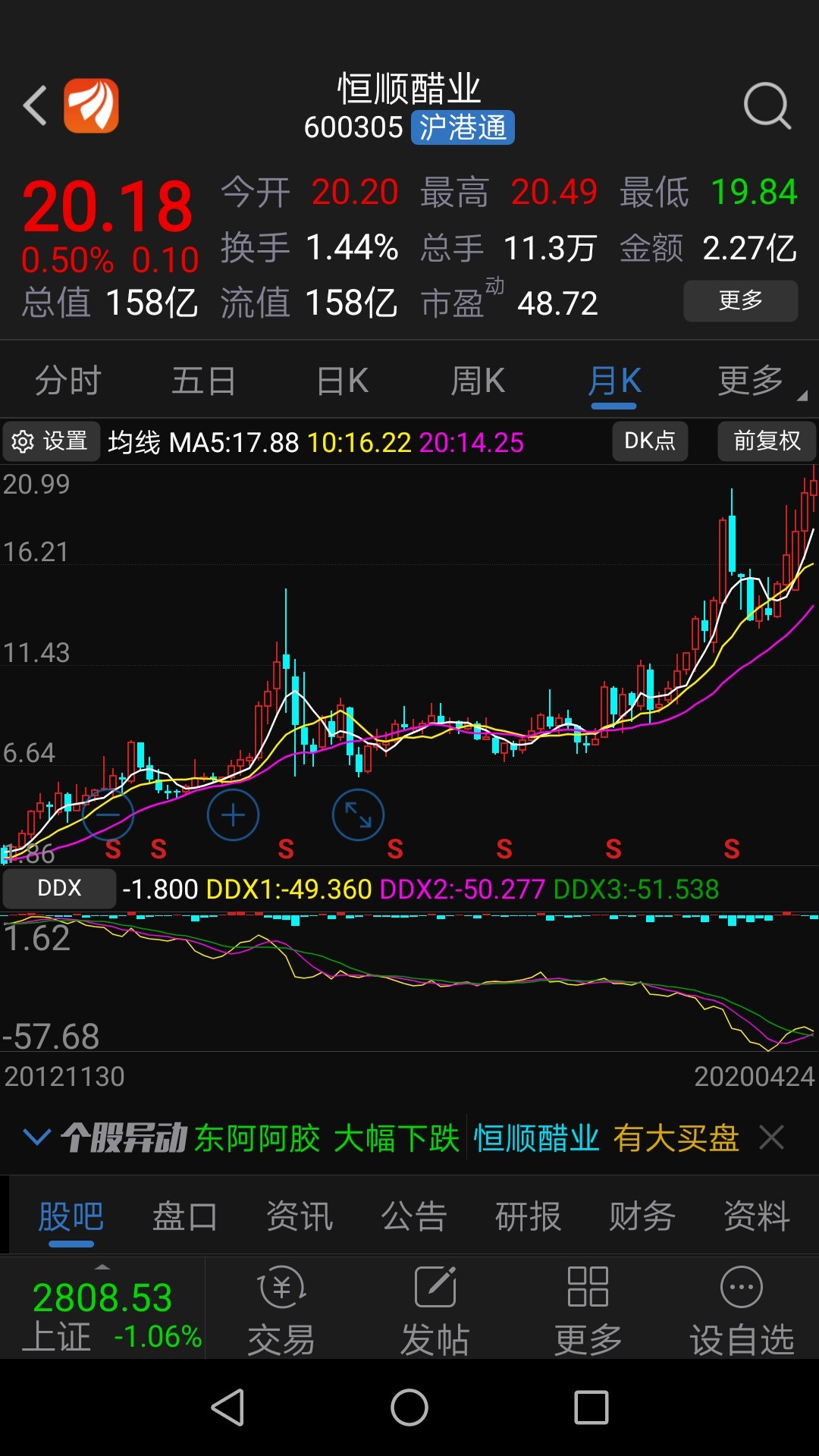819x1456 pixels.
Task: Open 恒顺醋业 有大买盘 alert
Action: click(x=607, y=1137)
